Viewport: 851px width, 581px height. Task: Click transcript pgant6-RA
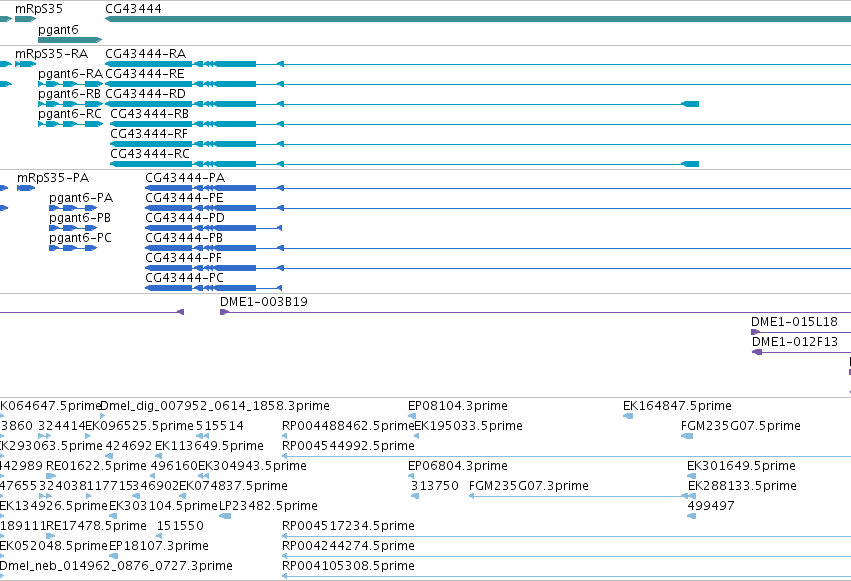tap(70, 74)
